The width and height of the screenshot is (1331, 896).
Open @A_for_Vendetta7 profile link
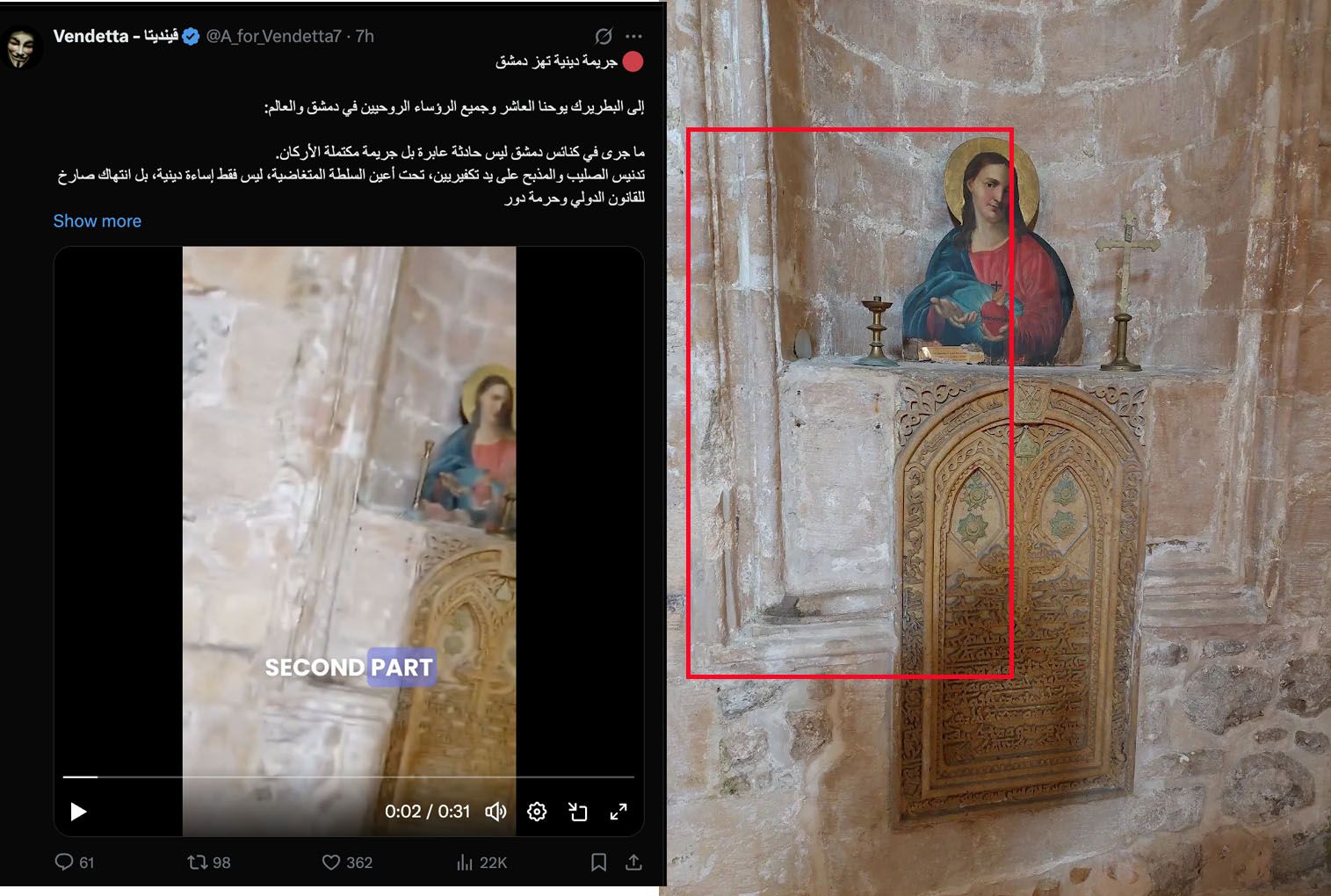click(271, 37)
